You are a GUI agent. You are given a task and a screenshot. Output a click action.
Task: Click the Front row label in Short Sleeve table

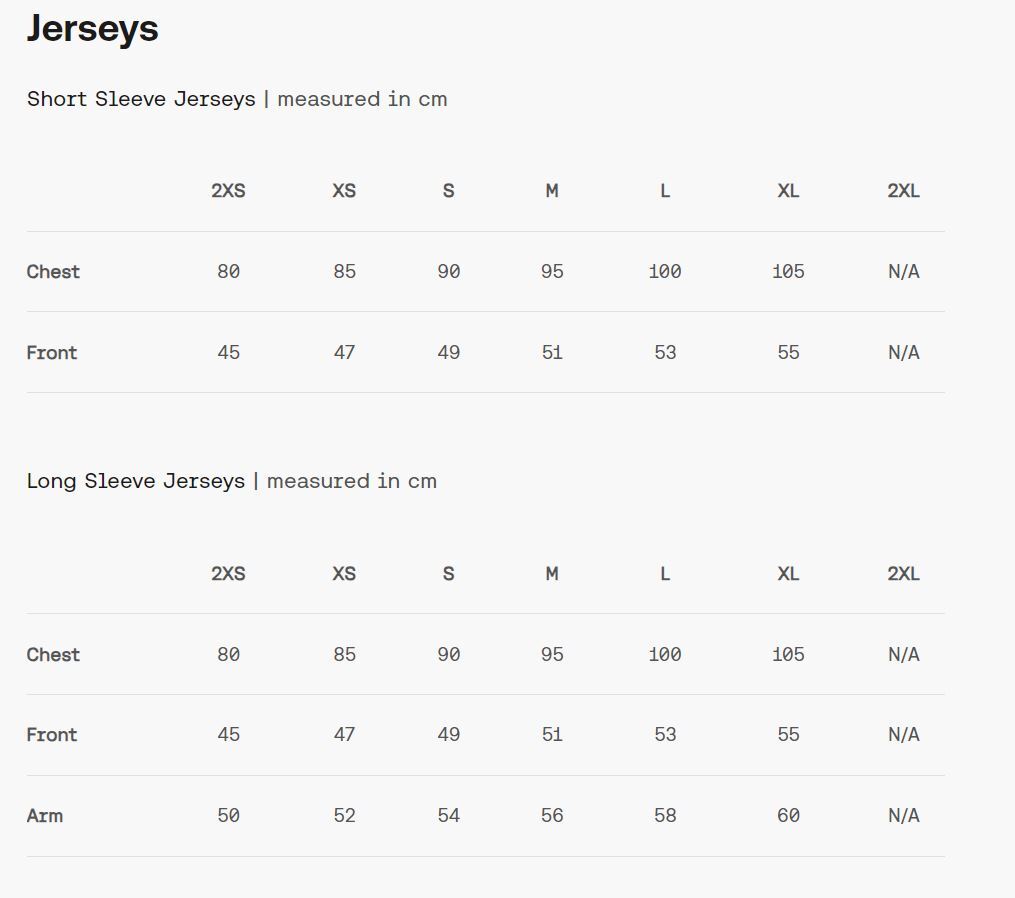(x=52, y=353)
